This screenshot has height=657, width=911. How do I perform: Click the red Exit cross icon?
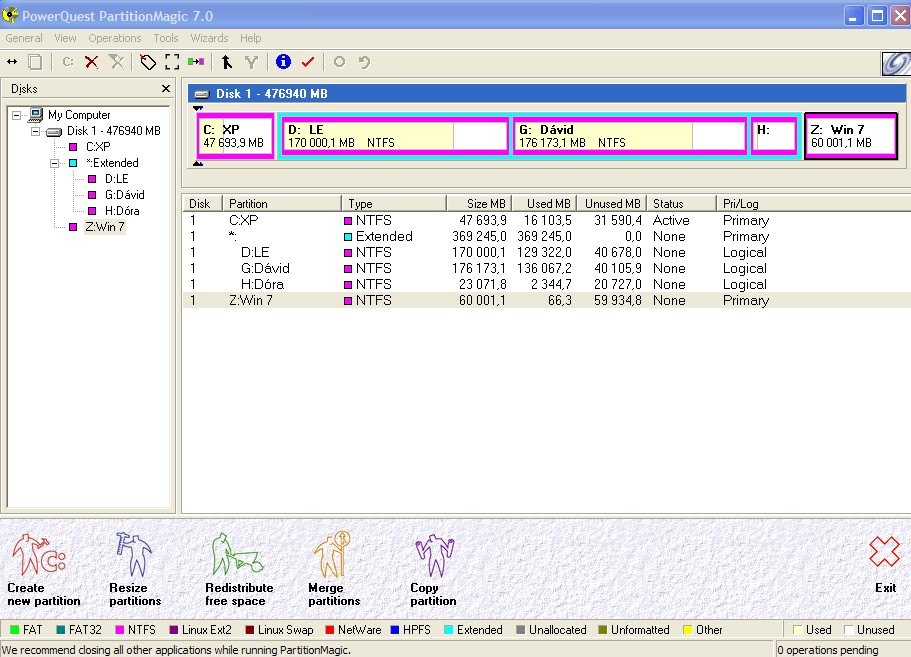(x=885, y=551)
